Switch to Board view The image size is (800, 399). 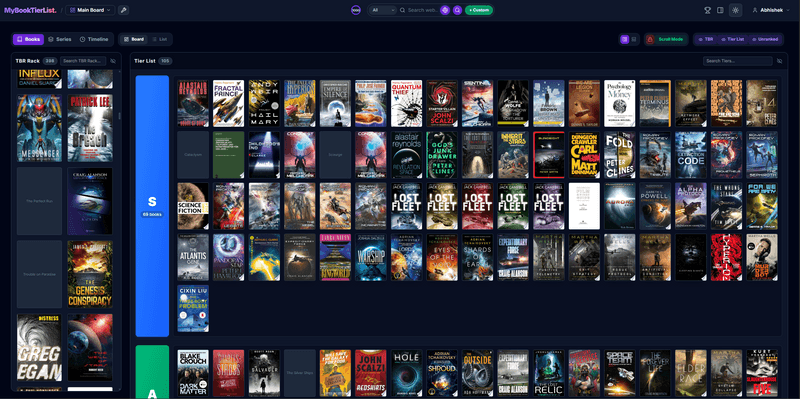point(134,39)
